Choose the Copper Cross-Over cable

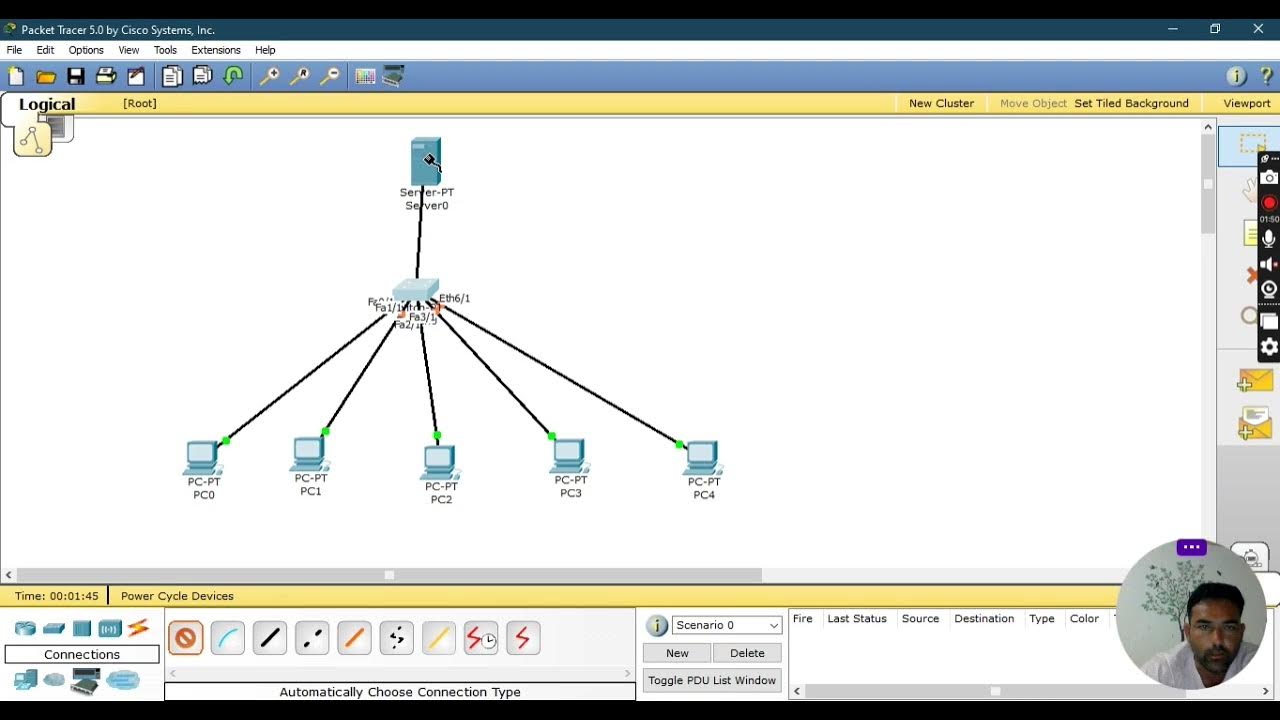click(312, 638)
